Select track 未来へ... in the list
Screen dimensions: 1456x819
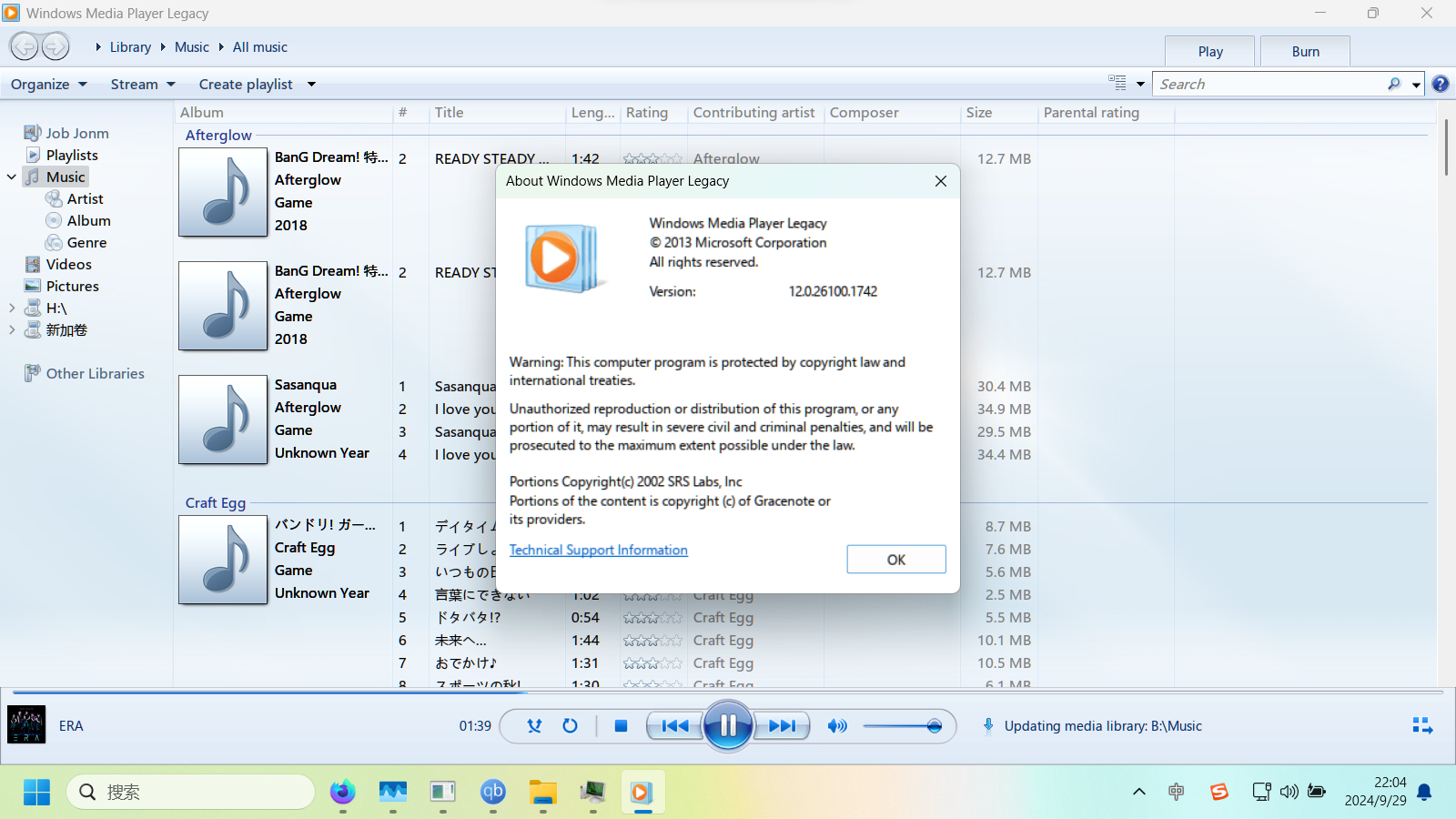tap(460, 640)
